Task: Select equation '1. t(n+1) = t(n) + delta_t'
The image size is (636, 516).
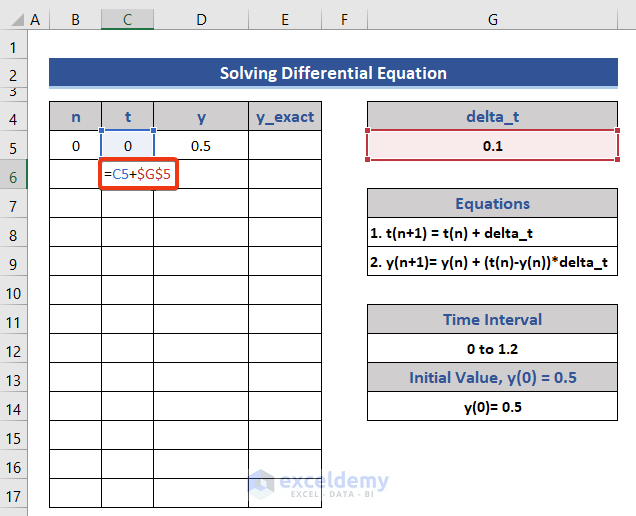Action: [x=492, y=233]
